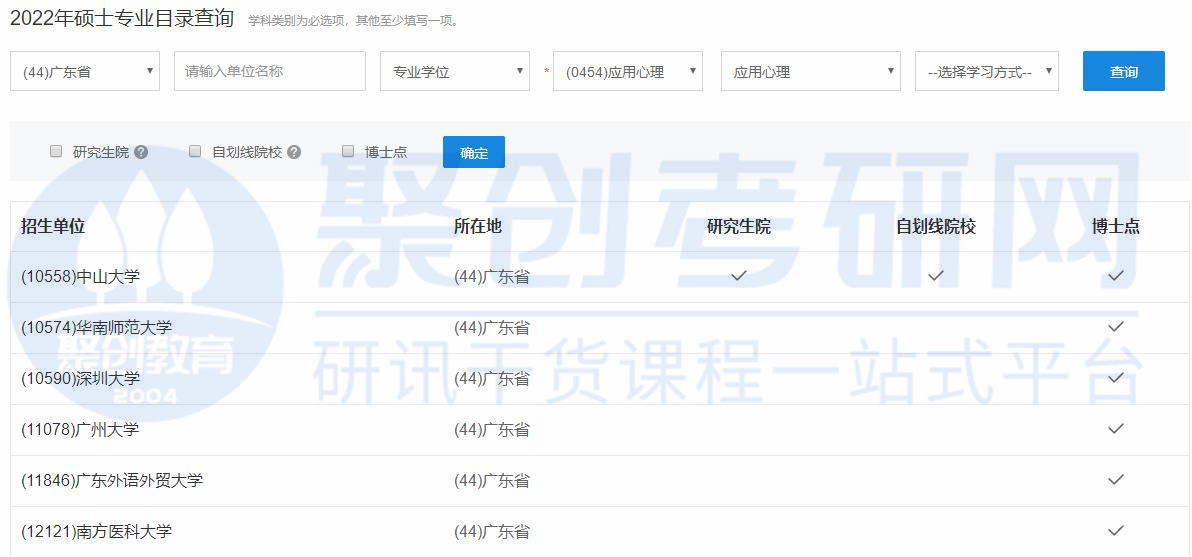Click 广东省 location in 南方医科大学 row

click(492, 531)
